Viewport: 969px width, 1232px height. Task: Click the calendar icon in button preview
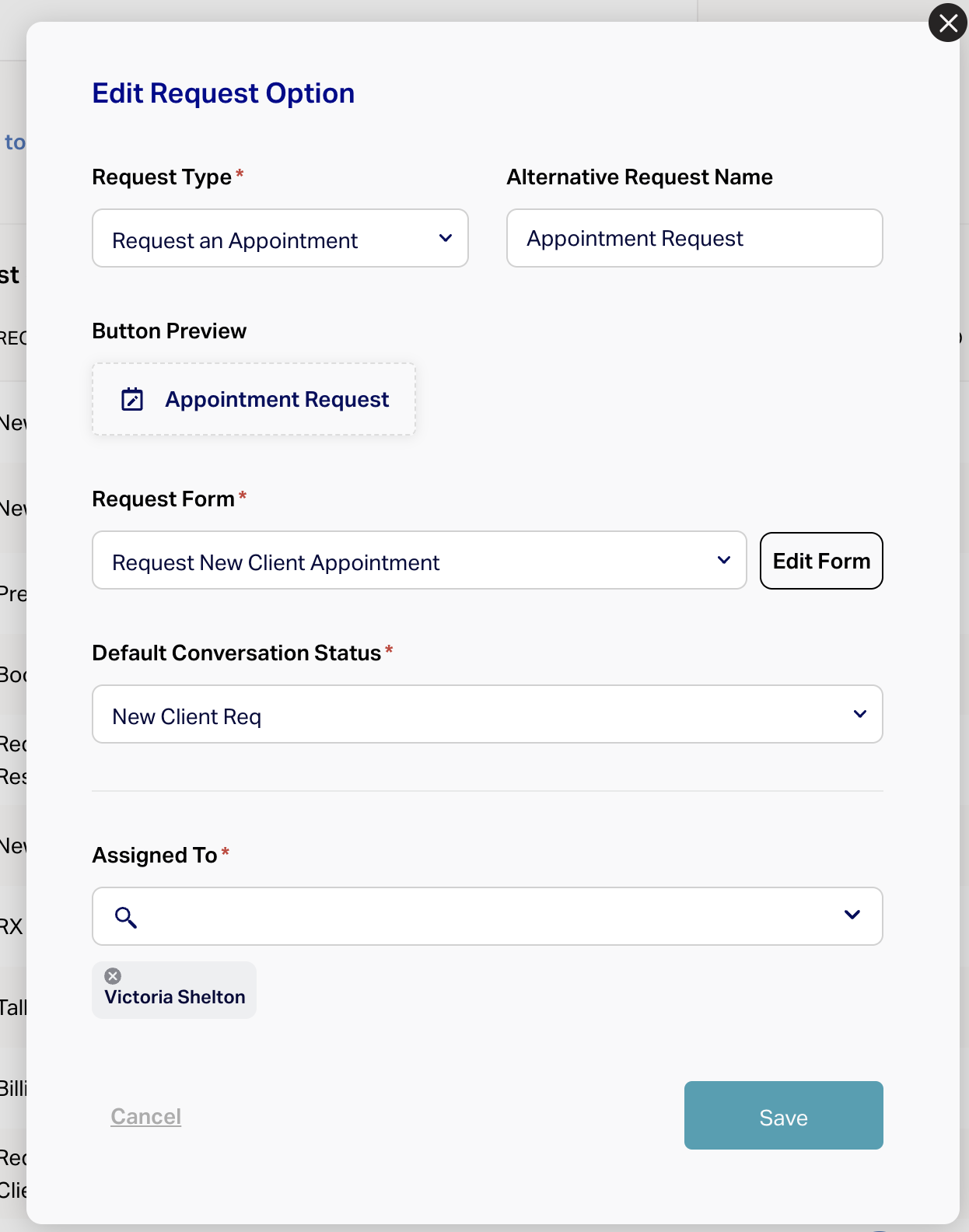pos(132,400)
